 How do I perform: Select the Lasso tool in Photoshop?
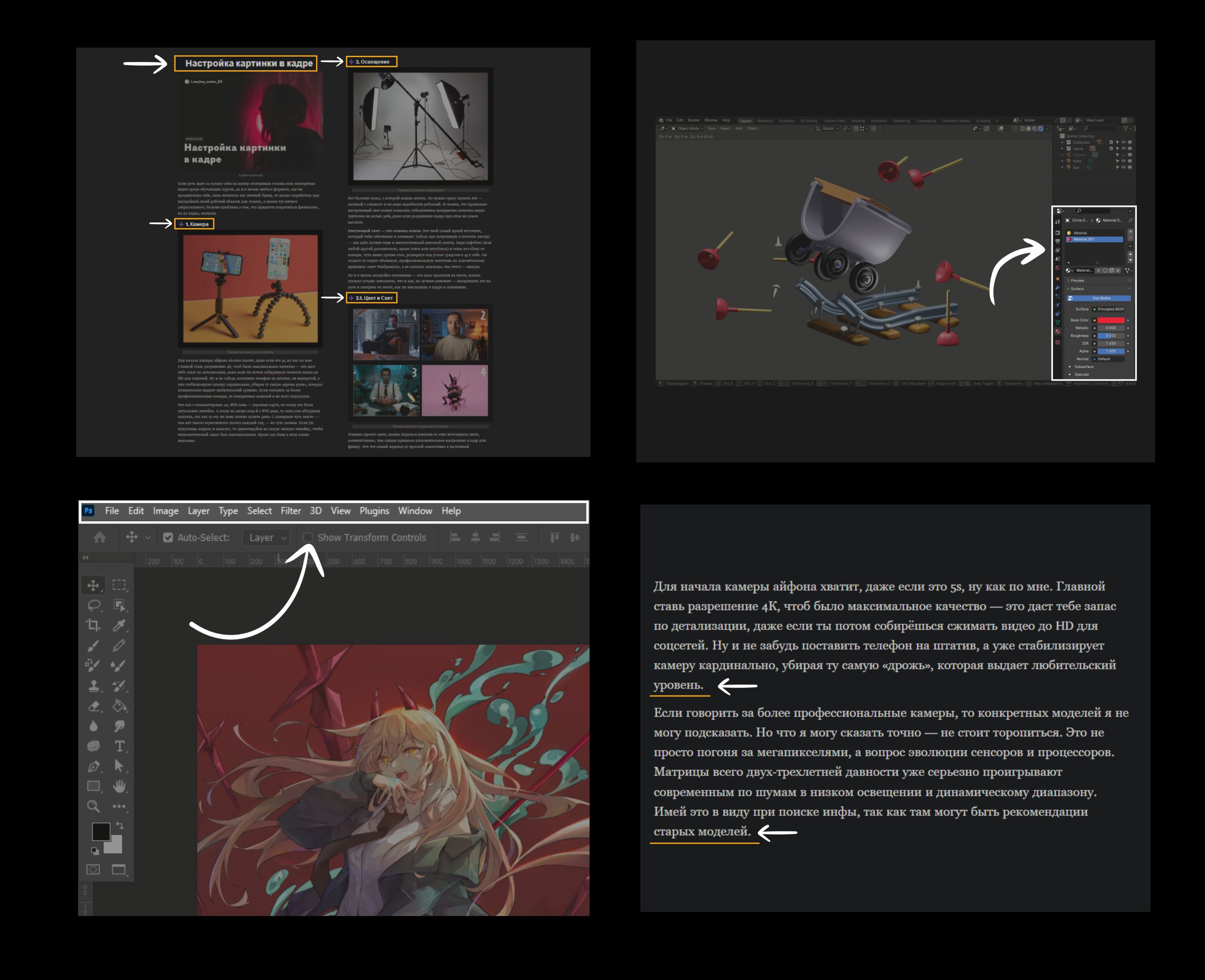pyautogui.click(x=94, y=605)
